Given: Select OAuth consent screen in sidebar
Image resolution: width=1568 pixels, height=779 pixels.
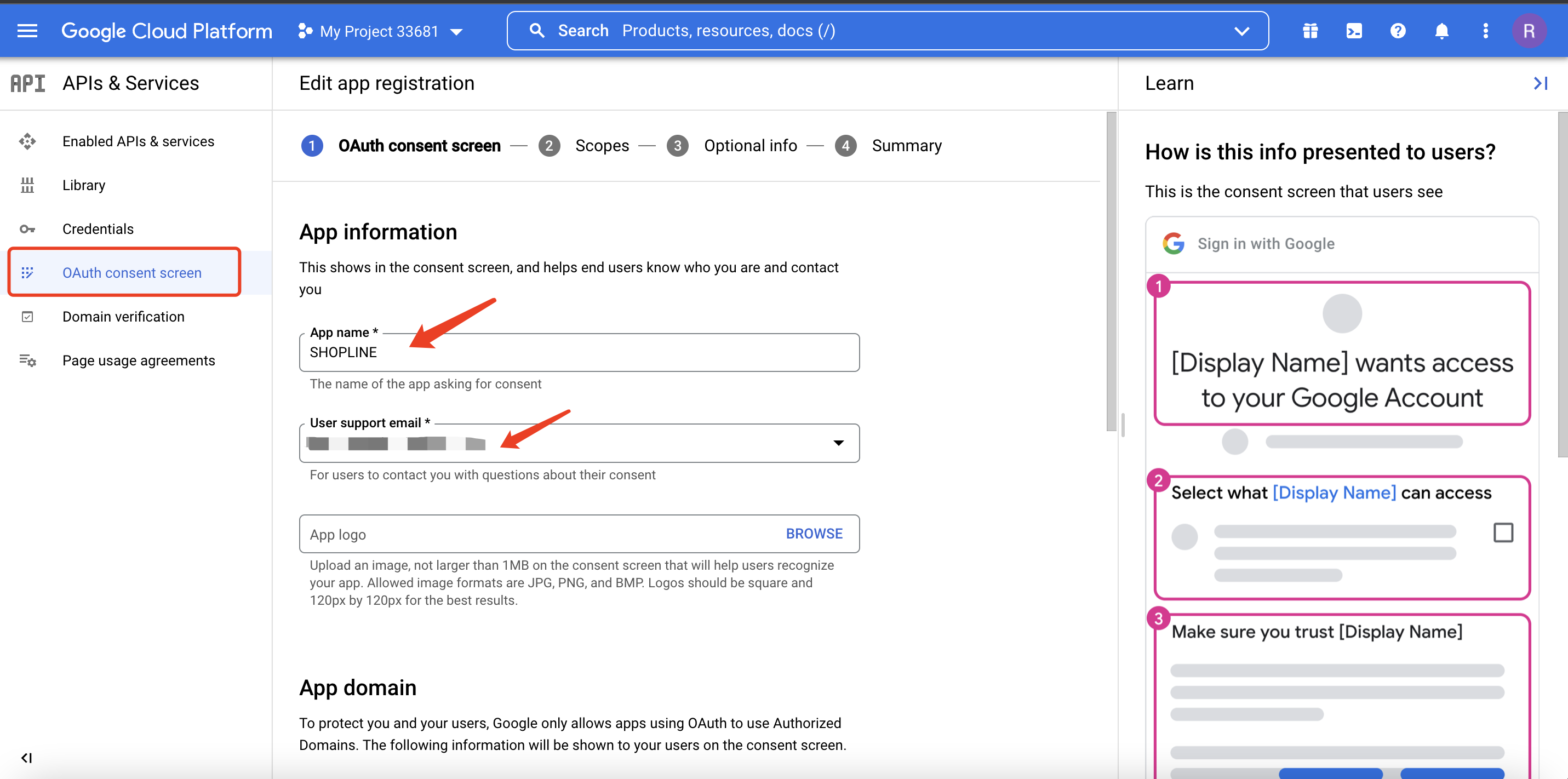Looking at the screenshot, I should pos(131,273).
